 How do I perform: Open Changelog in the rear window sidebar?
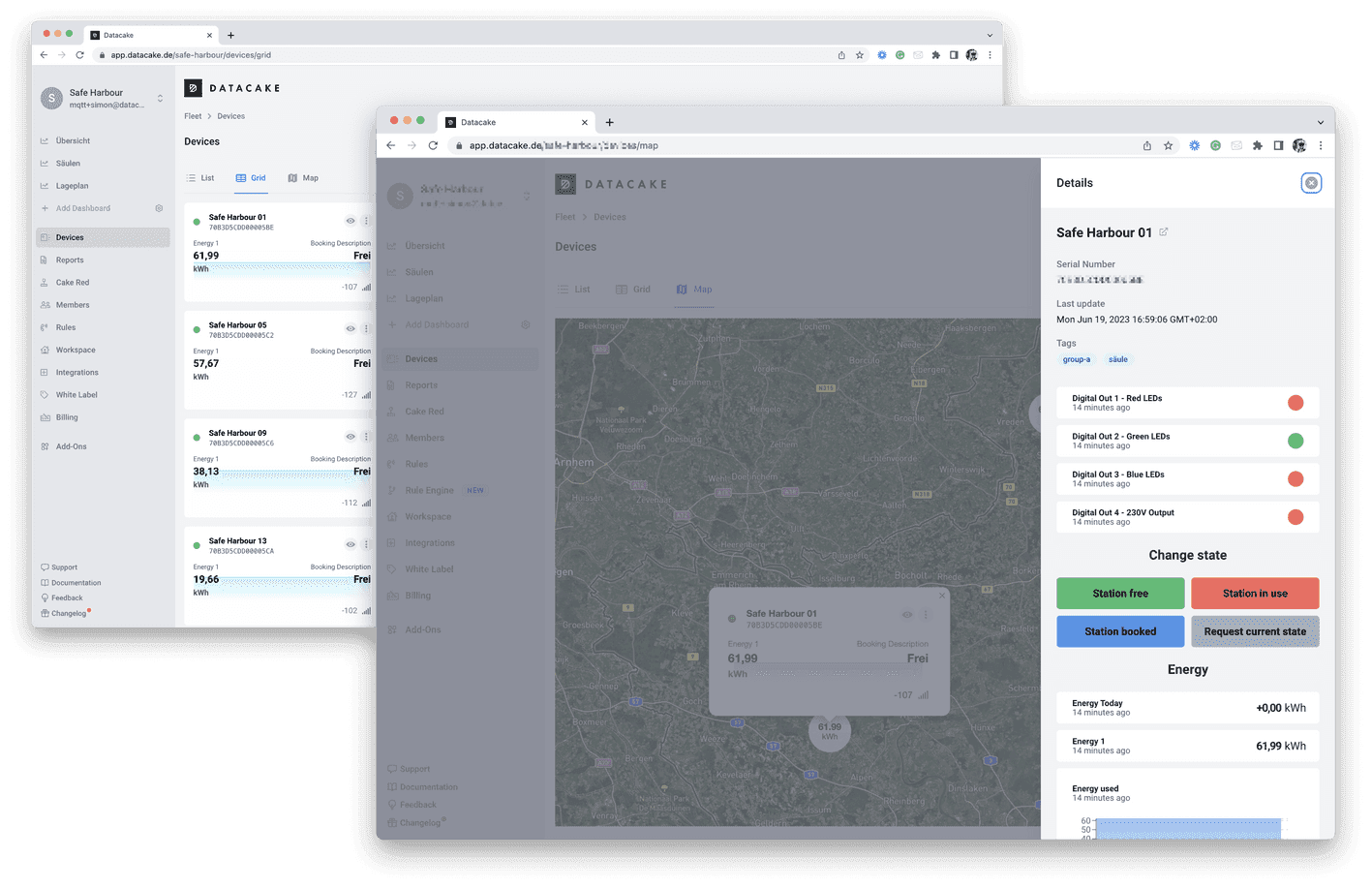[65, 613]
